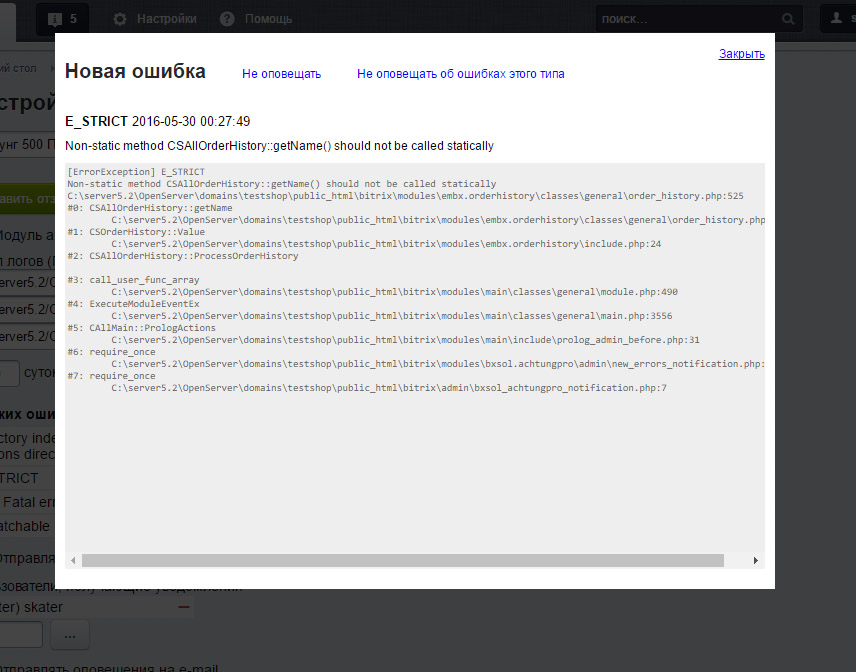
Task: Click the left arrow of horizontal scrollbar
Action: point(73,561)
